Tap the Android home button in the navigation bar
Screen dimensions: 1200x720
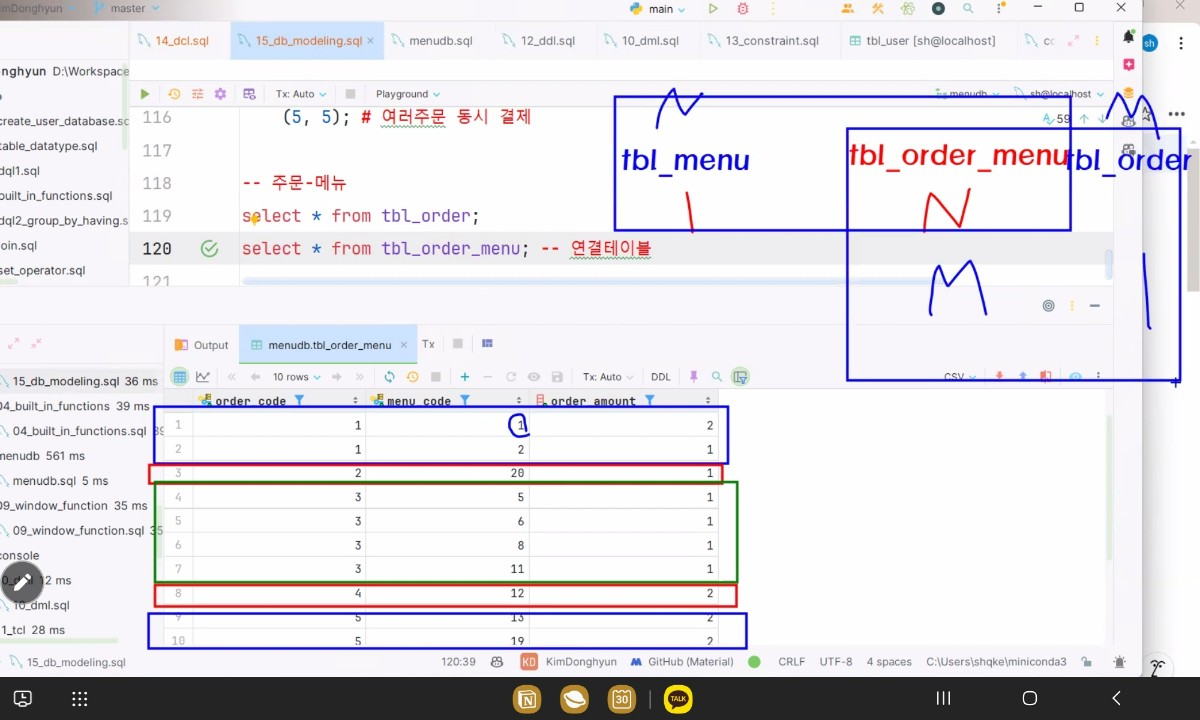[1029, 698]
